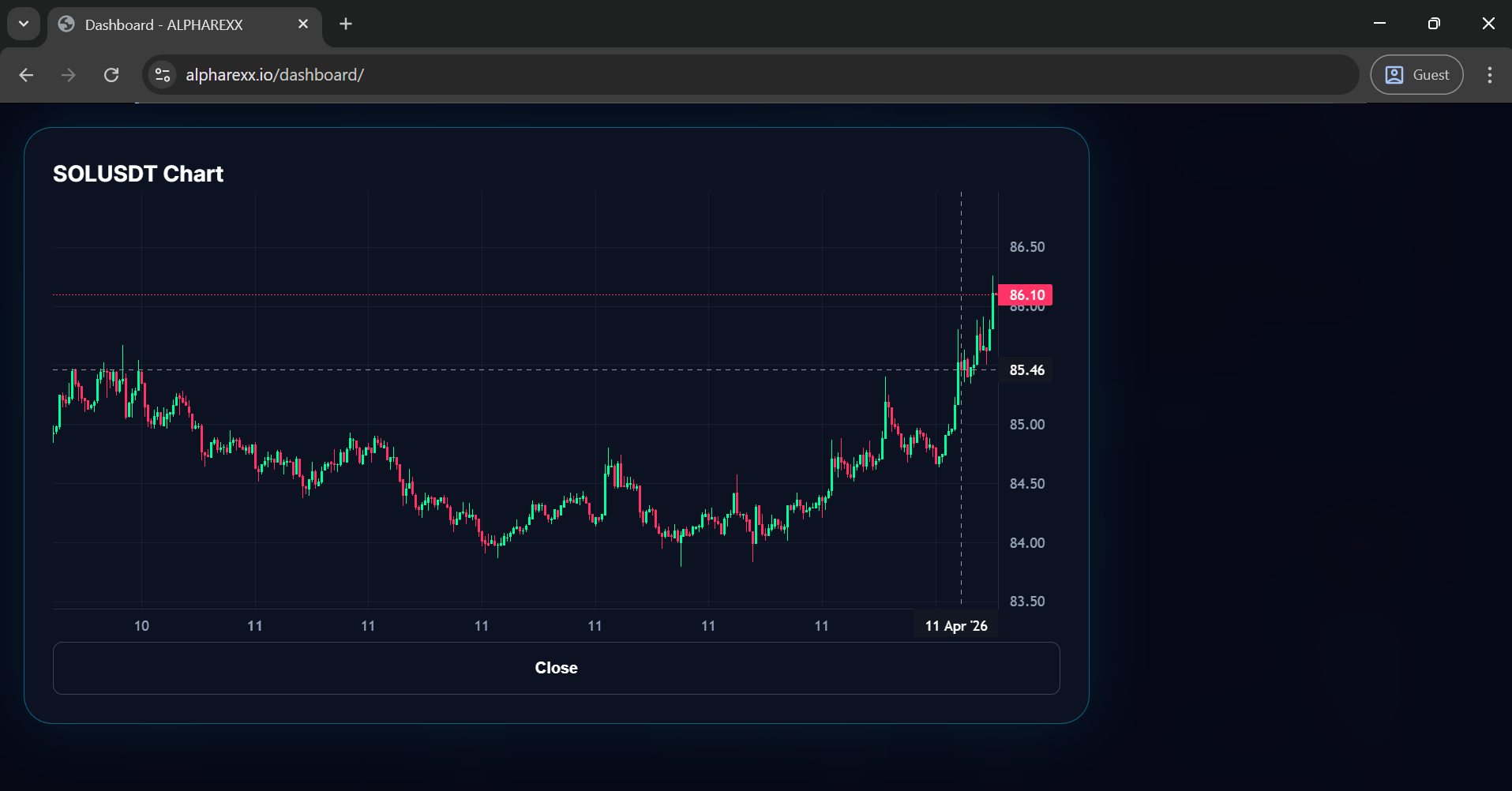Open site information icon in address bar
The image size is (1512, 791).
tap(163, 75)
